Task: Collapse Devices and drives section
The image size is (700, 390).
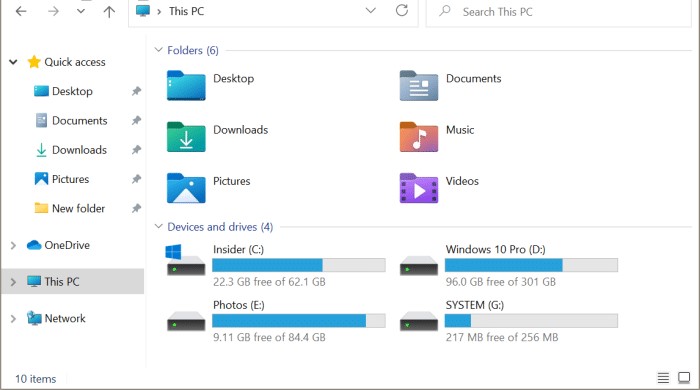Action: (x=158, y=226)
